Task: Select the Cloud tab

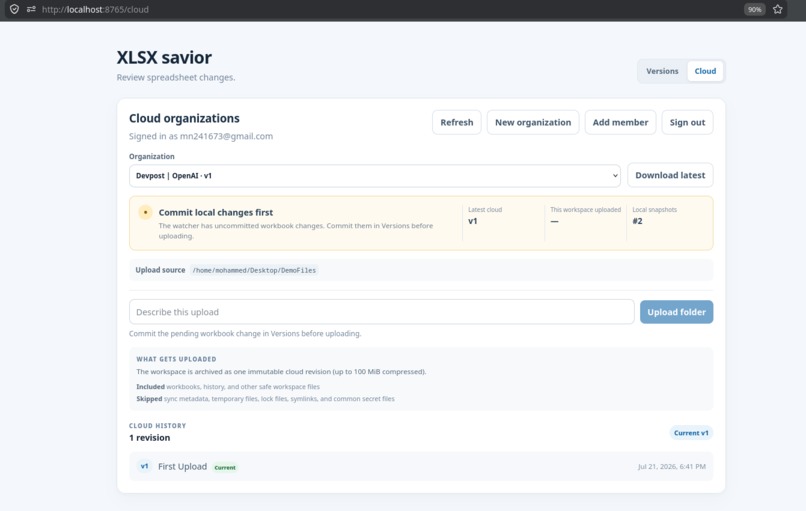Action: 705,71
